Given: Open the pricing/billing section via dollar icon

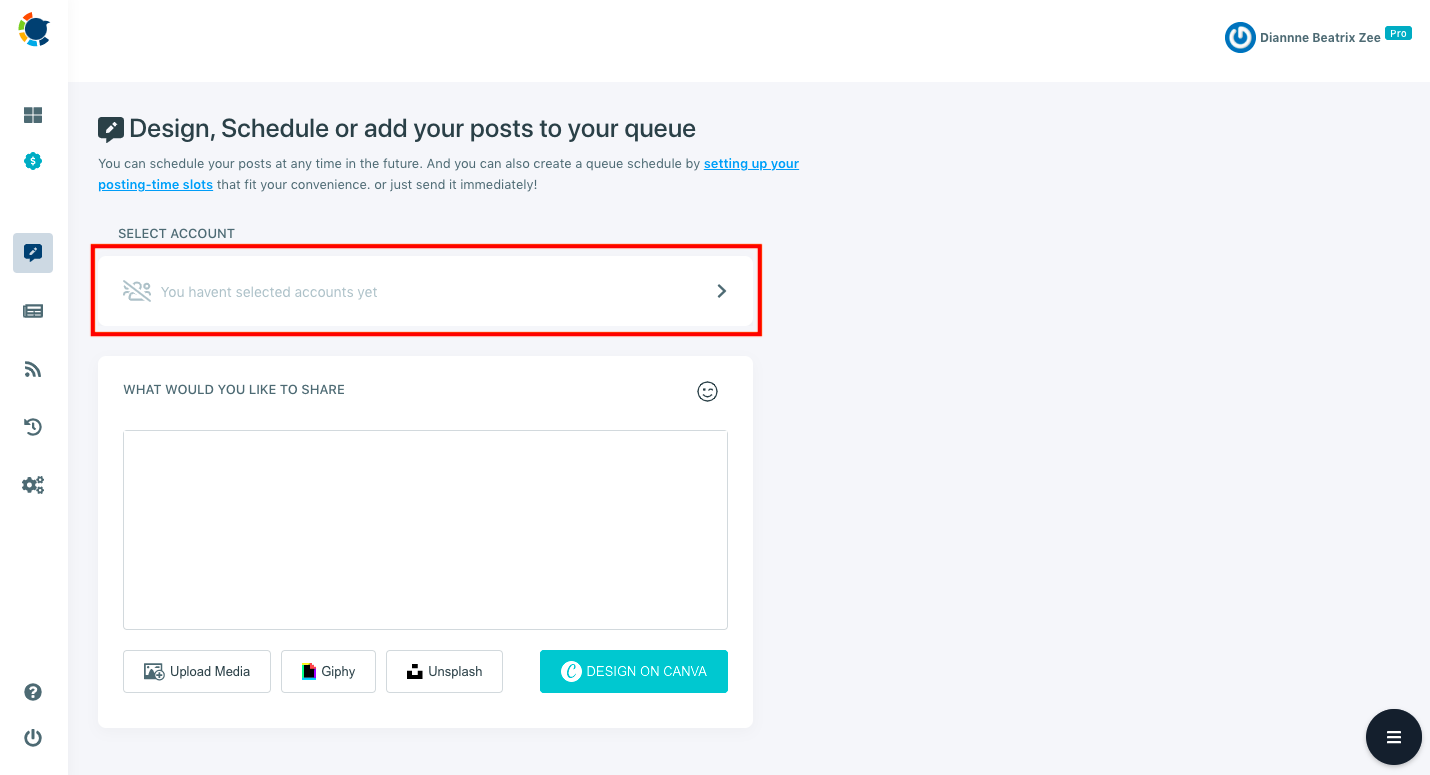Looking at the screenshot, I should (x=32, y=161).
